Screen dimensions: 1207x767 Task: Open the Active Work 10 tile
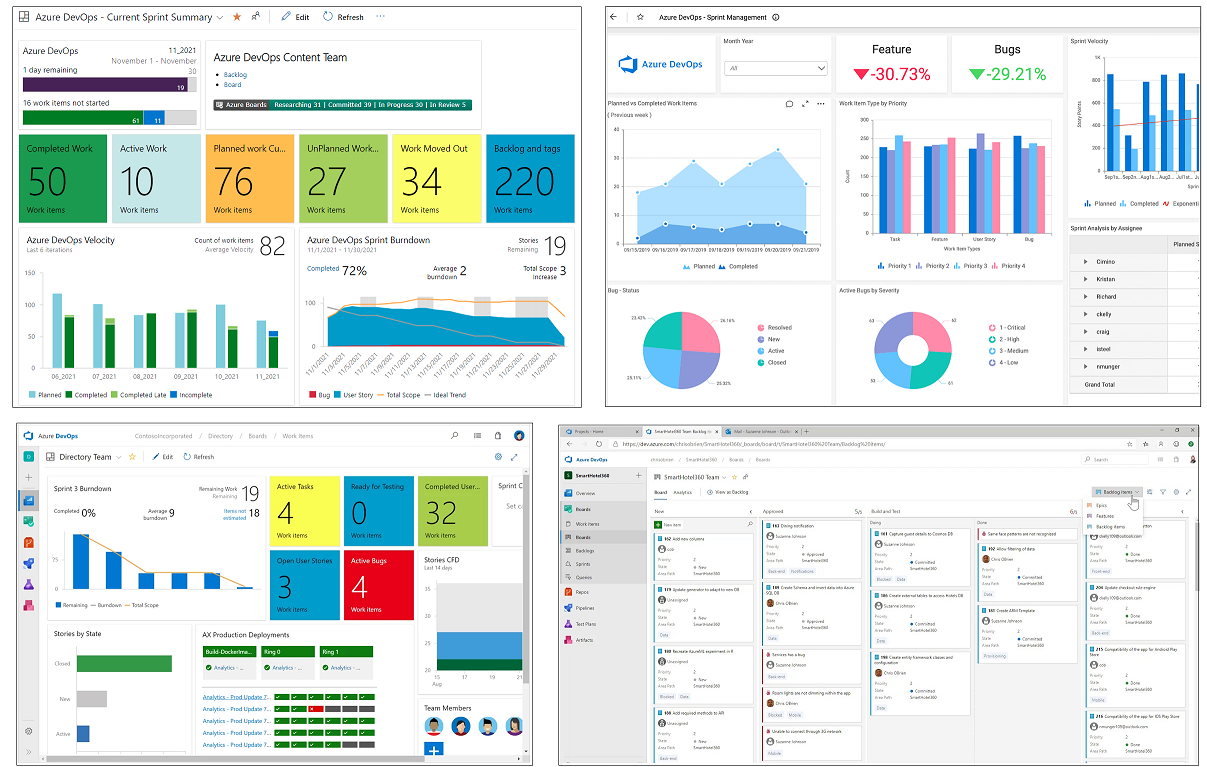pos(155,177)
